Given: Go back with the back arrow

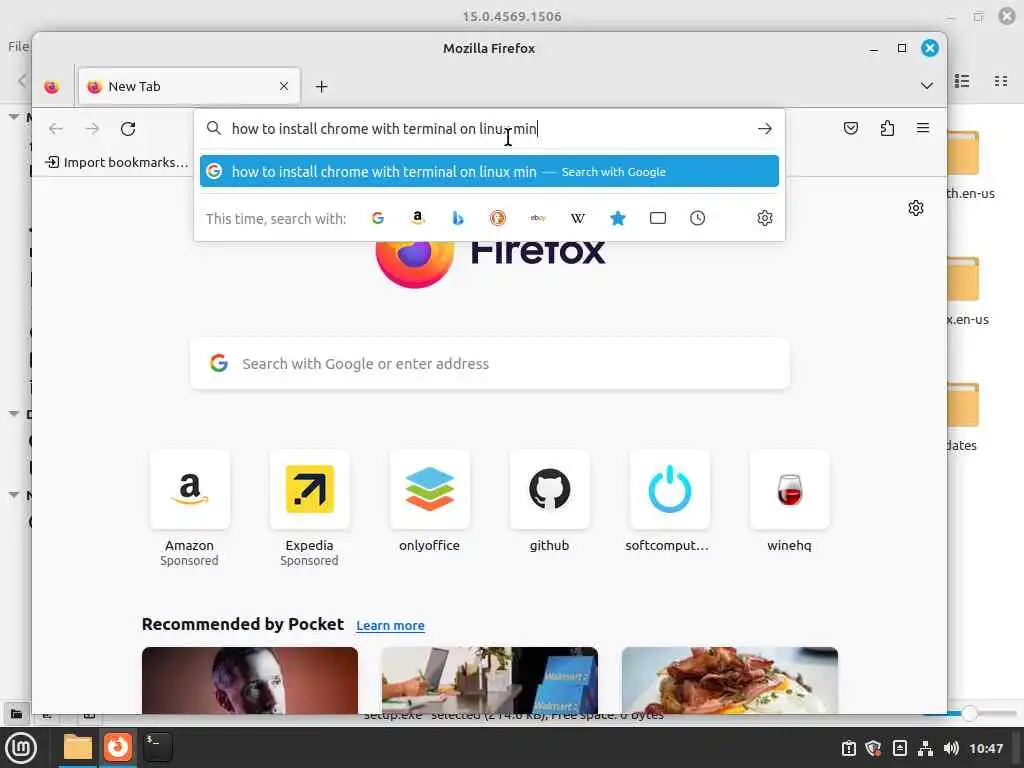Looking at the screenshot, I should (56, 129).
